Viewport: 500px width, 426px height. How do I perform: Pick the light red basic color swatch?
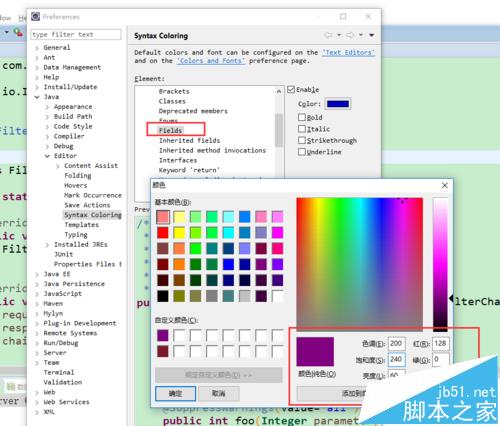pyautogui.click(x=163, y=217)
